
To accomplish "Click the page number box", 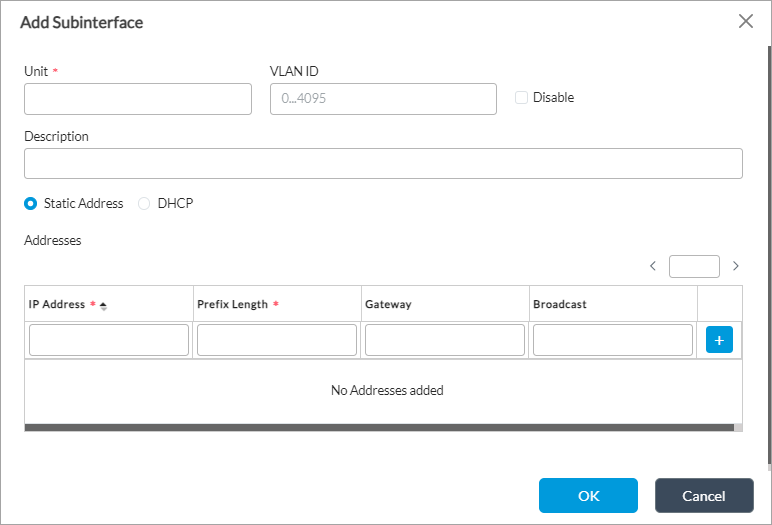I will [694, 266].
